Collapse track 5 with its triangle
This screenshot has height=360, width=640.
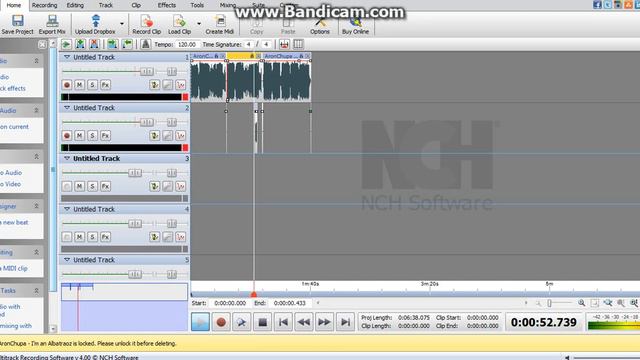point(67,260)
